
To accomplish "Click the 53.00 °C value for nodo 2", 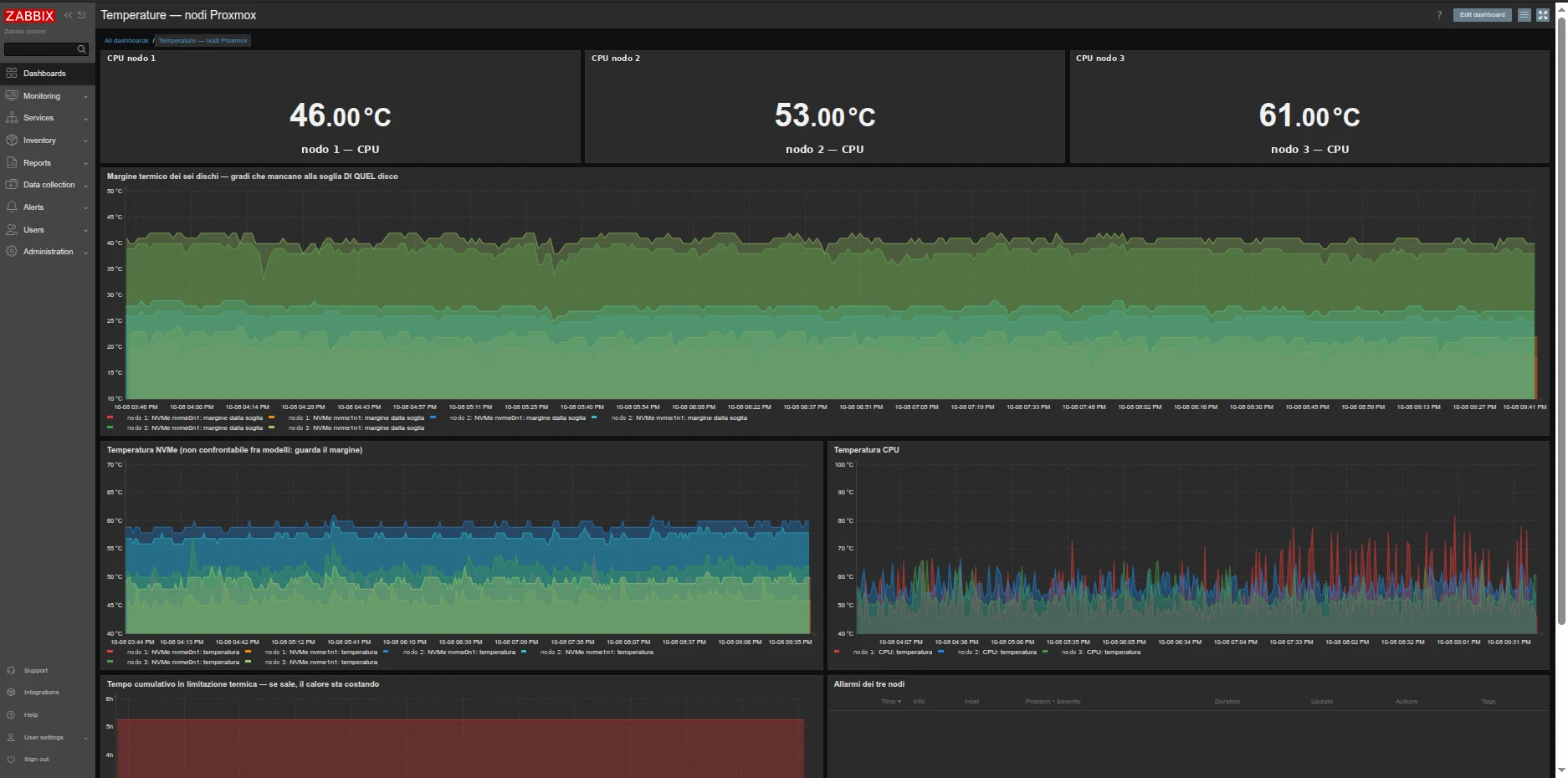I will click(x=825, y=115).
